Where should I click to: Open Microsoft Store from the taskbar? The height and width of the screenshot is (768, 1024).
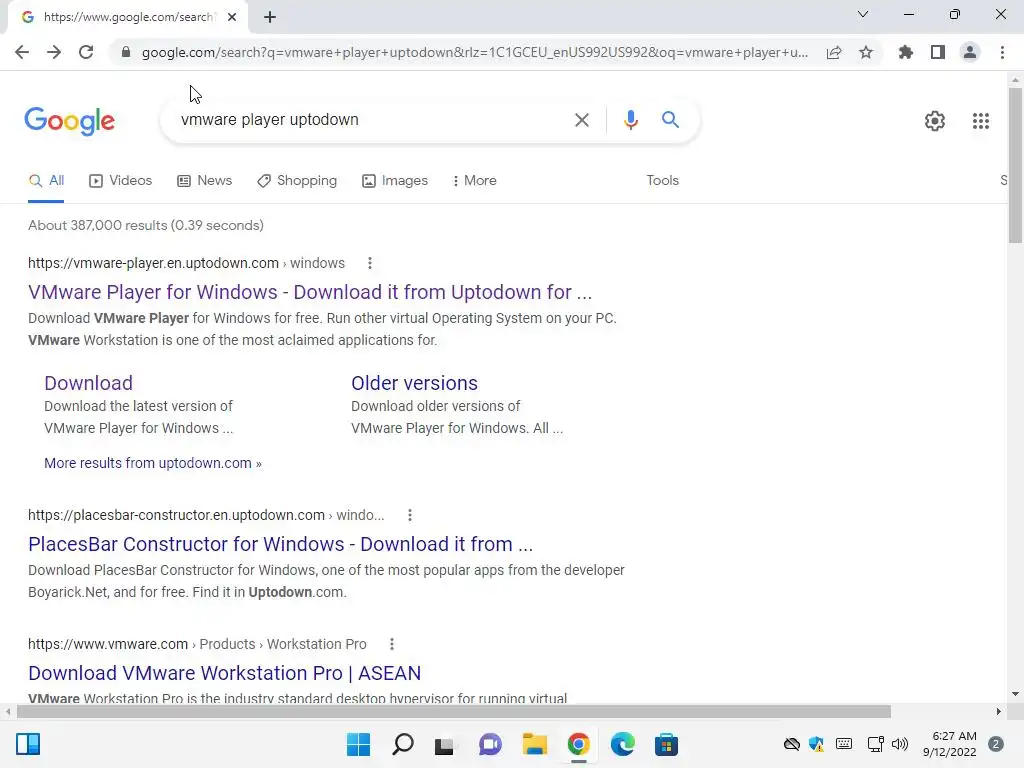pos(666,744)
